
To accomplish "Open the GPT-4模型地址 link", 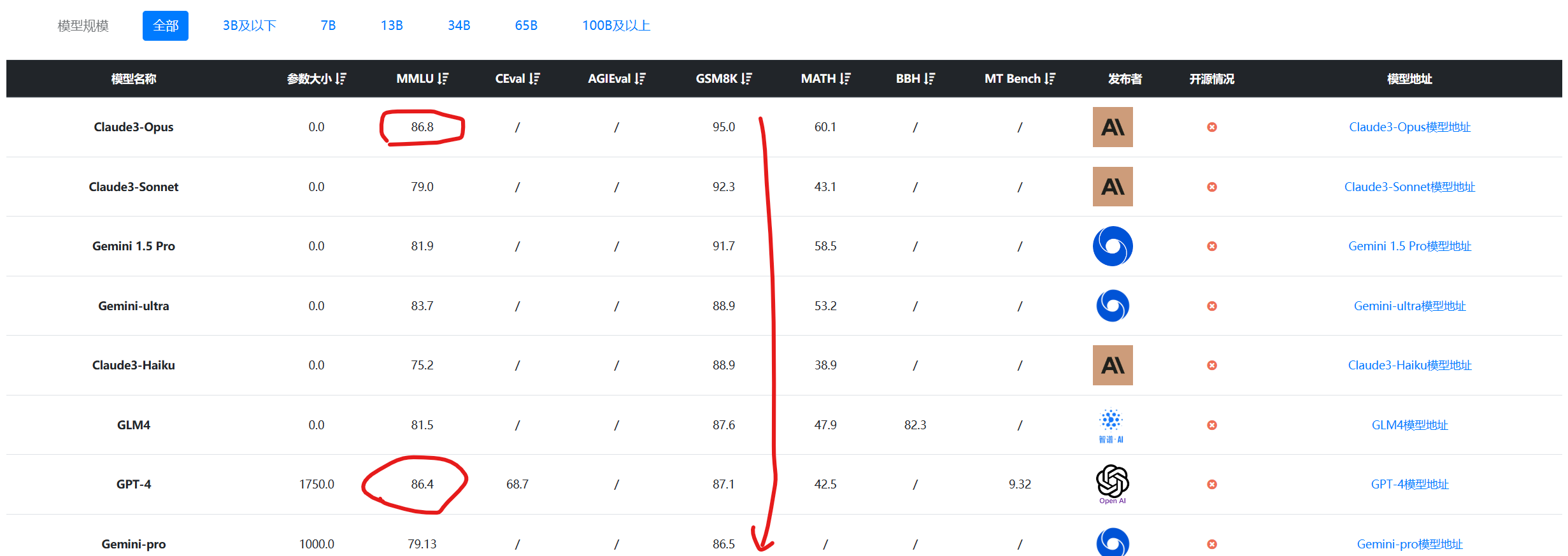I will 1409,484.
